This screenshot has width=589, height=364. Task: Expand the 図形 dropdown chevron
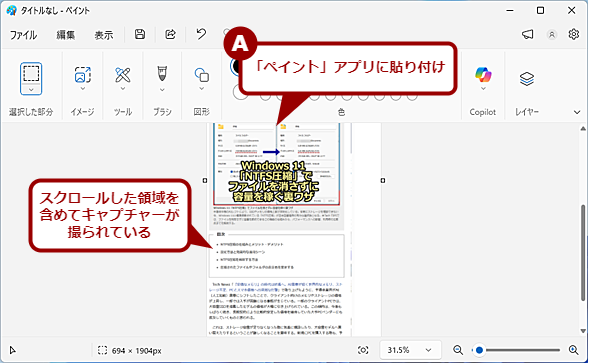click(x=202, y=89)
